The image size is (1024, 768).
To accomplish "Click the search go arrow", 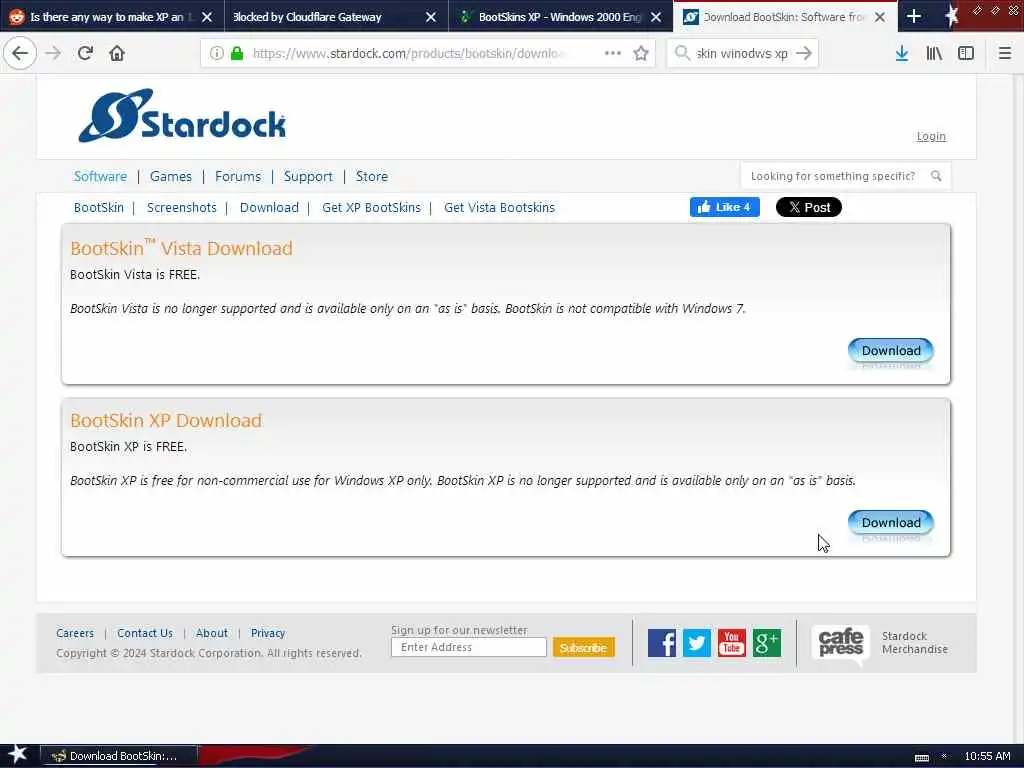I will point(804,53).
